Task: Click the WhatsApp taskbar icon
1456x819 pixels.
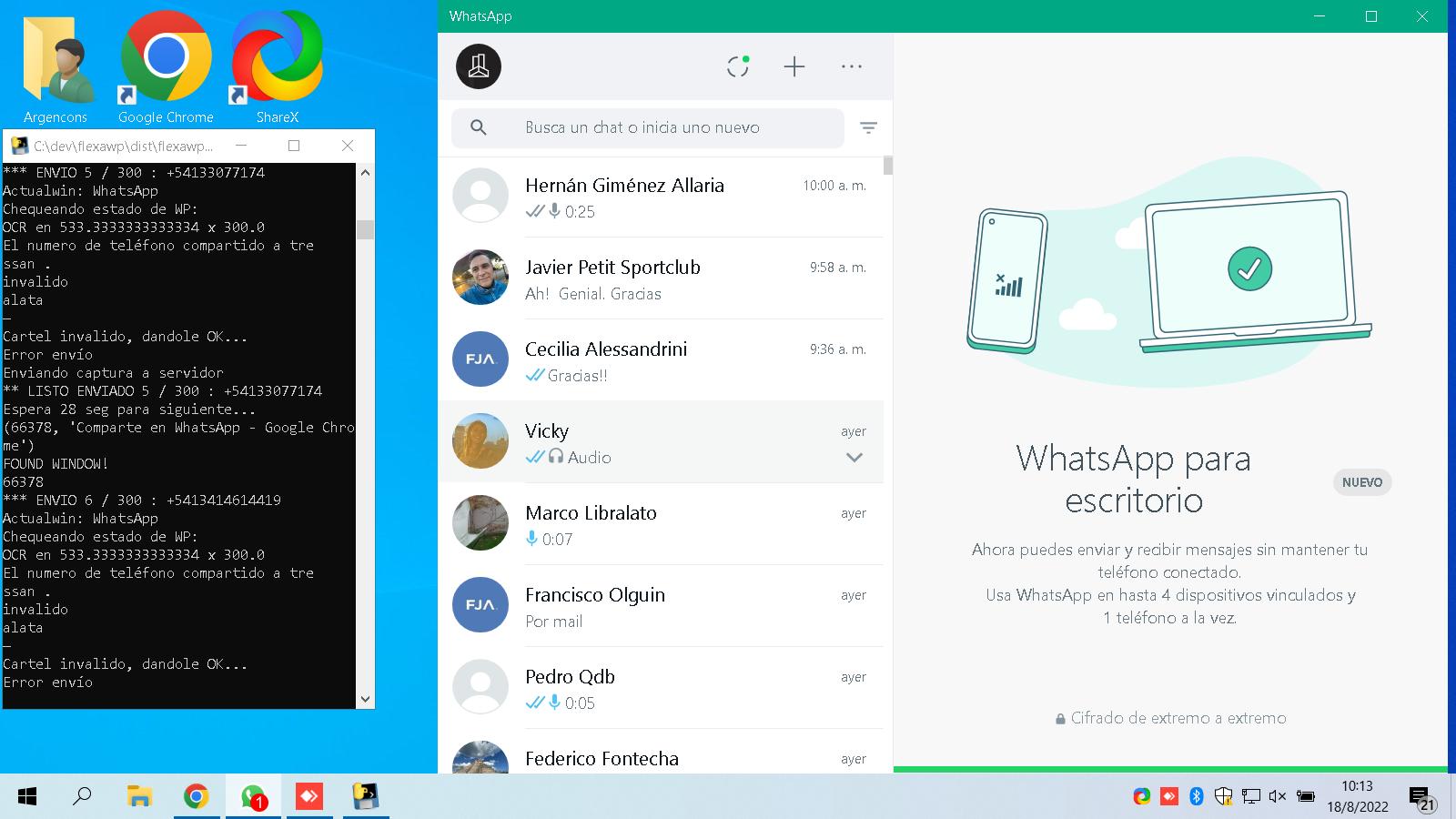Action: pos(253,797)
